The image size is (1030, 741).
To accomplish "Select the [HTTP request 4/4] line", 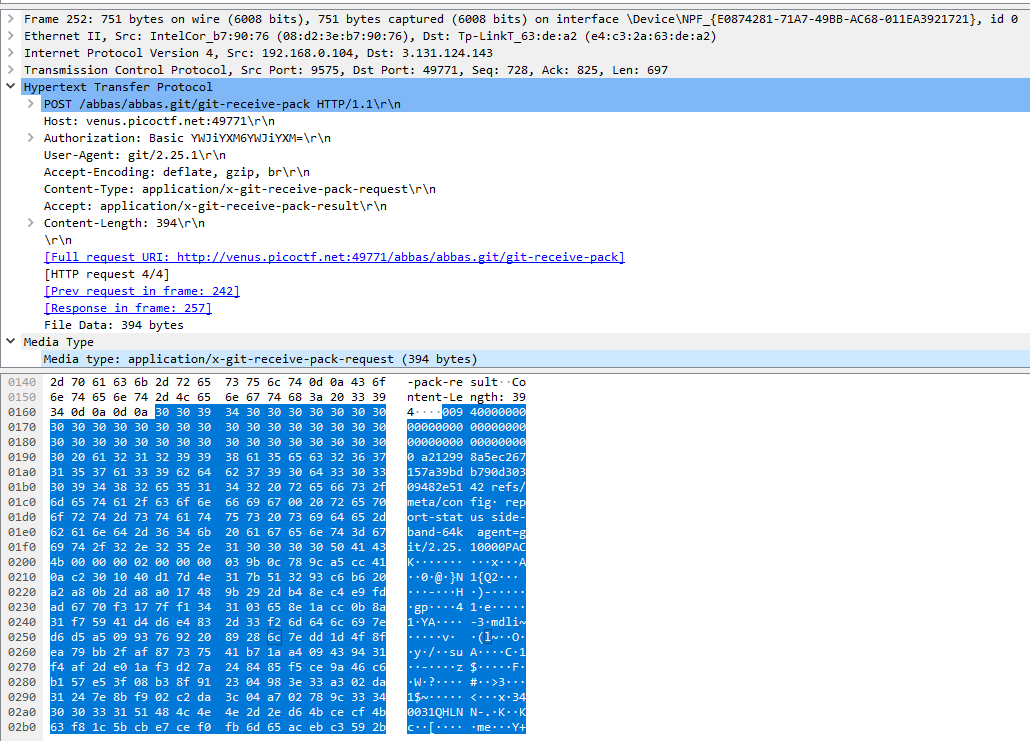I will point(106,275).
